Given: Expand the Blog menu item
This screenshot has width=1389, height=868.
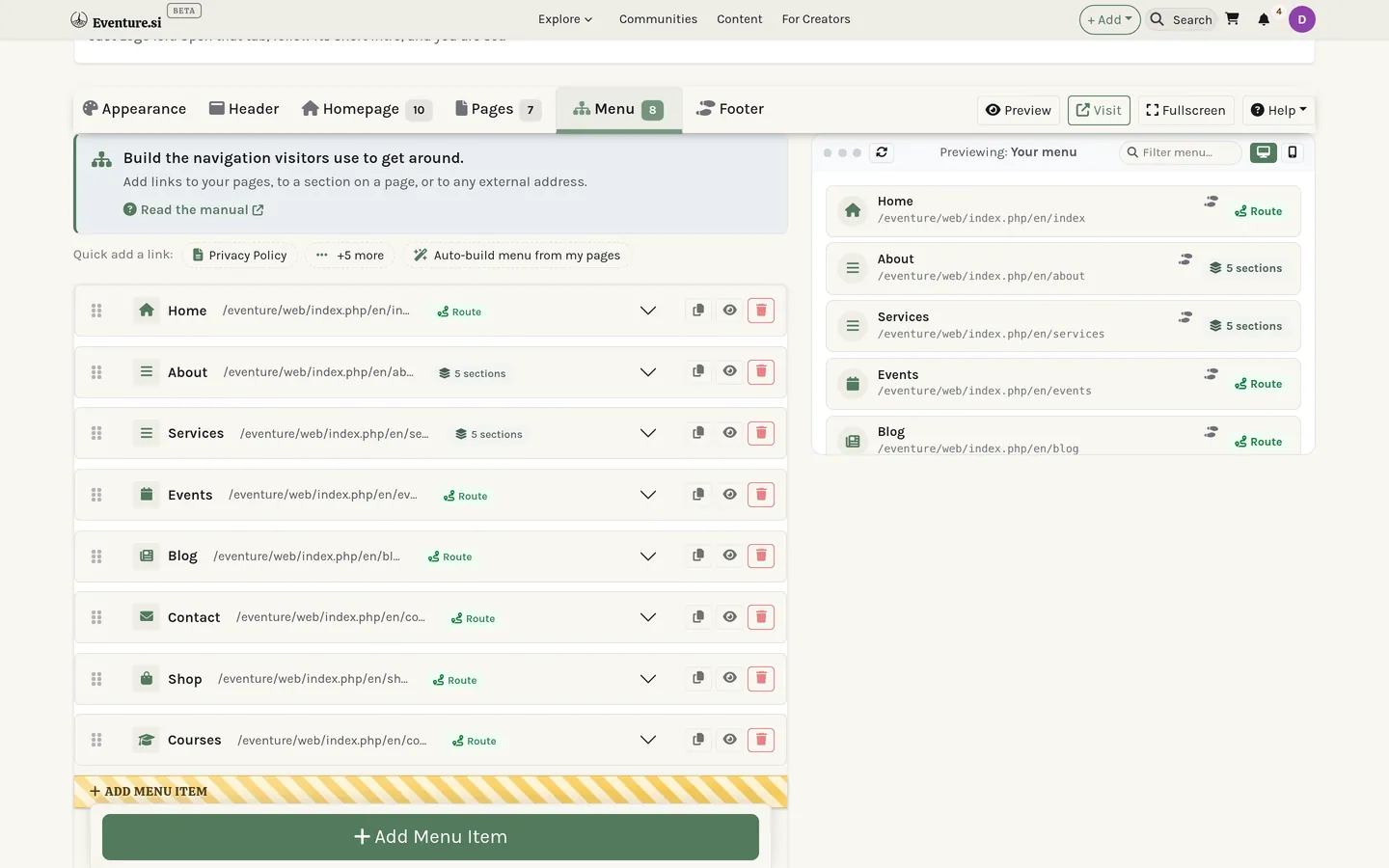Looking at the screenshot, I should coord(648,556).
